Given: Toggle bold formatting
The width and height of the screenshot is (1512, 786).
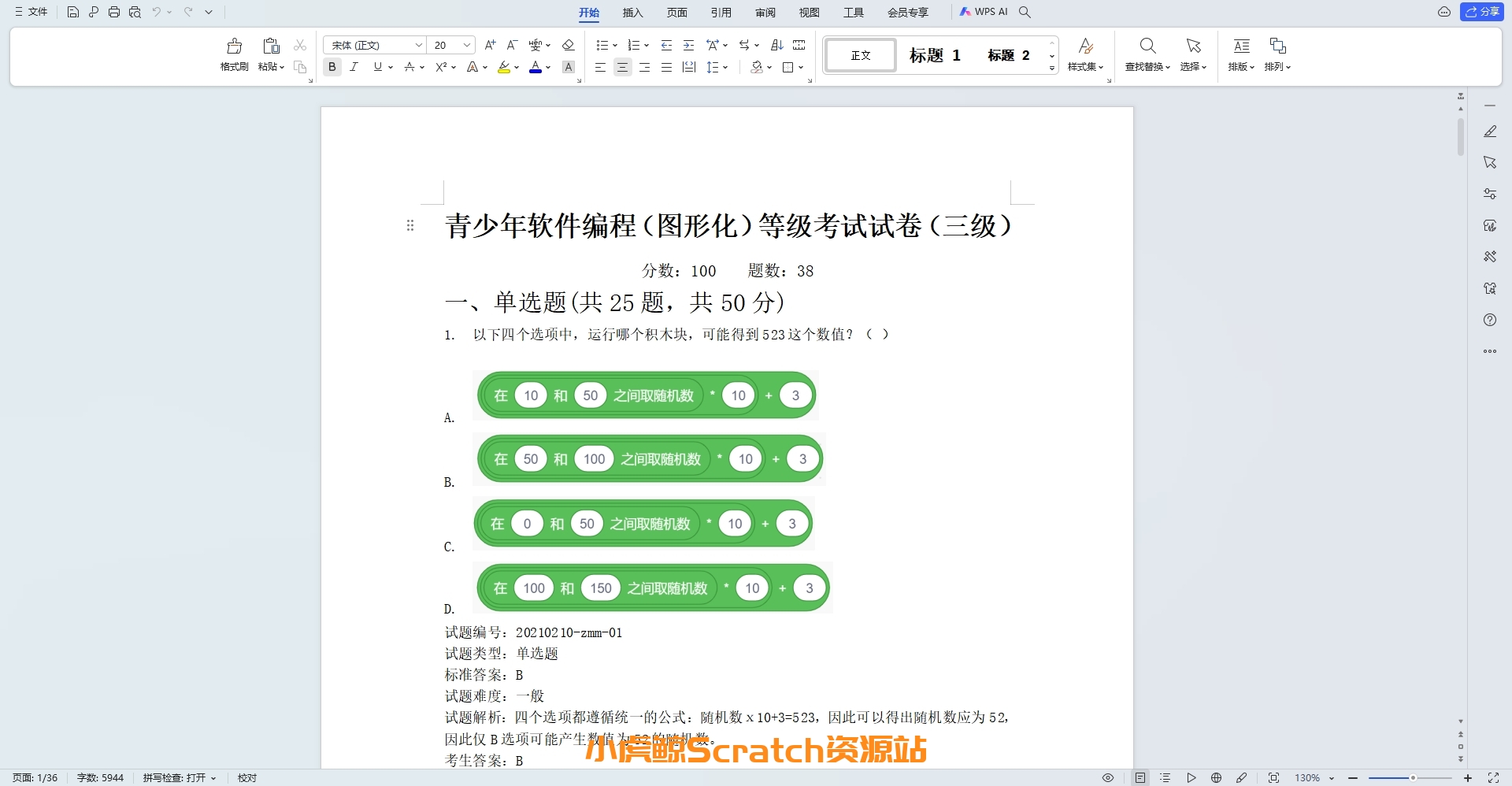Looking at the screenshot, I should [332, 67].
